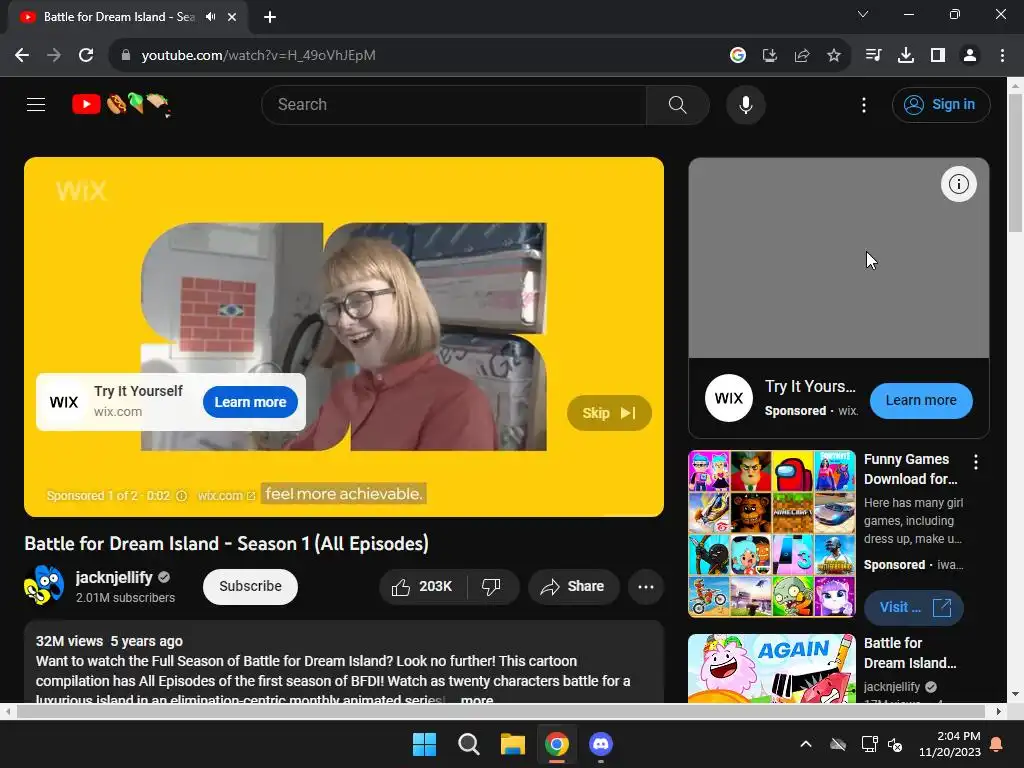Screen dimensions: 1024x768
Task: Open a new browser tab
Action: click(270, 17)
